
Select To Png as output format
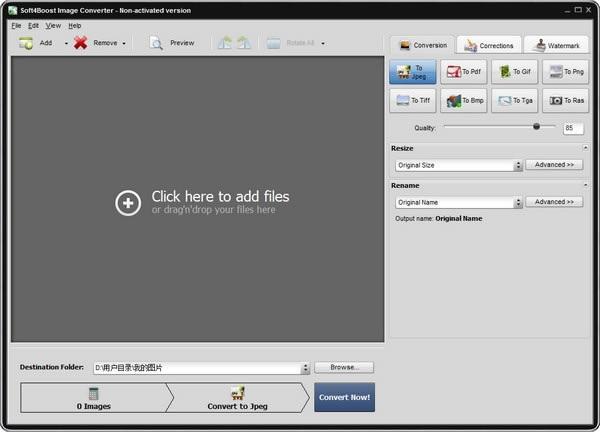(565, 72)
